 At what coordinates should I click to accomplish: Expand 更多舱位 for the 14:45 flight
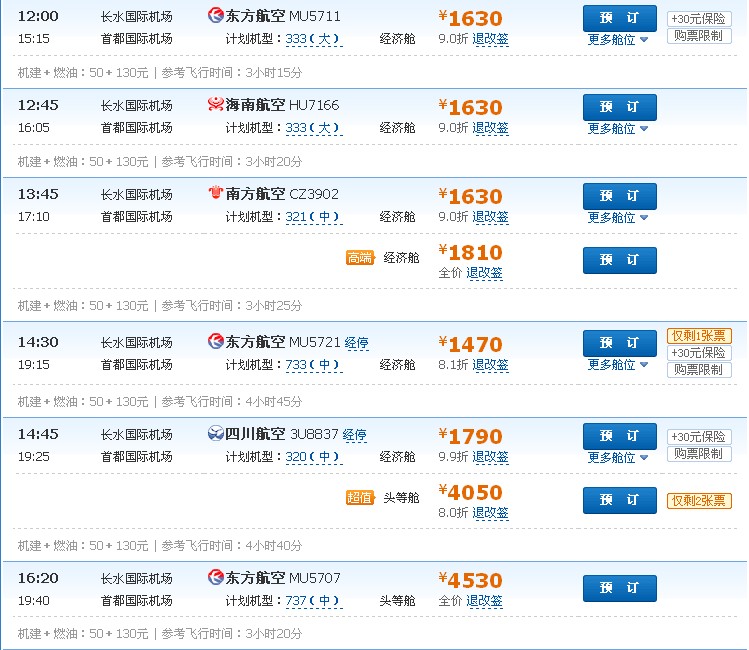point(618,458)
